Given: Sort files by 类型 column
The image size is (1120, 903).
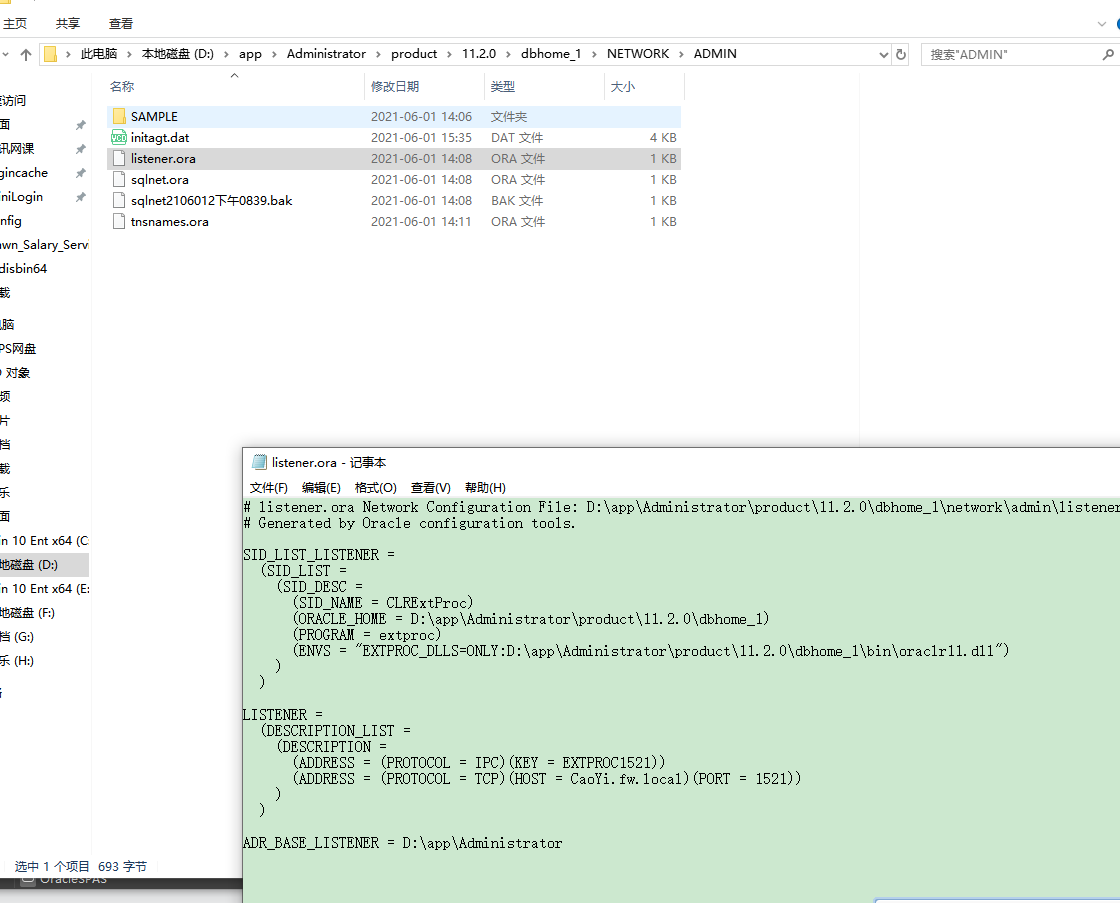Looking at the screenshot, I should [x=503, y=86].
